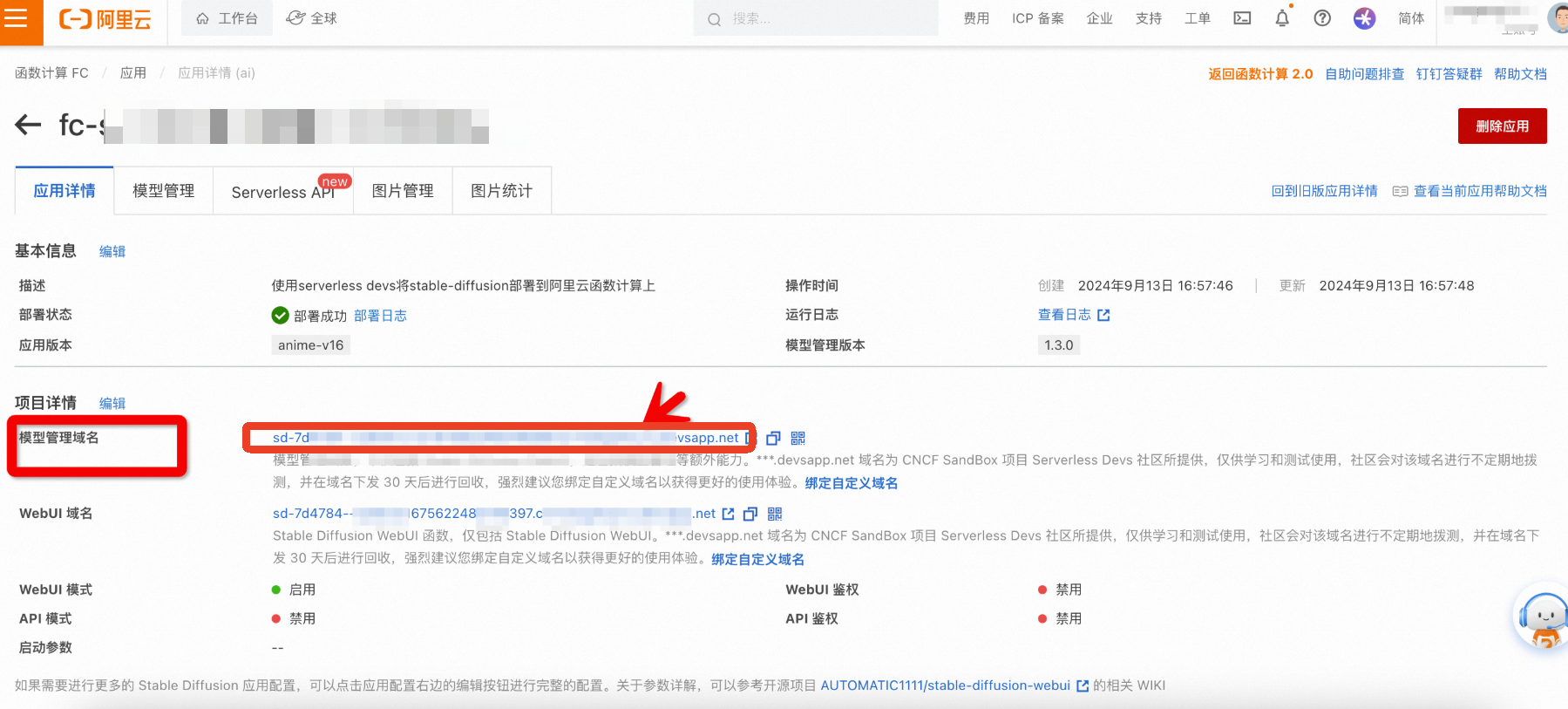The width and height of the screenshot is (1568, 709).
Task: Copy the WebUI 域名 URL icon
Action: click(750, 514)
